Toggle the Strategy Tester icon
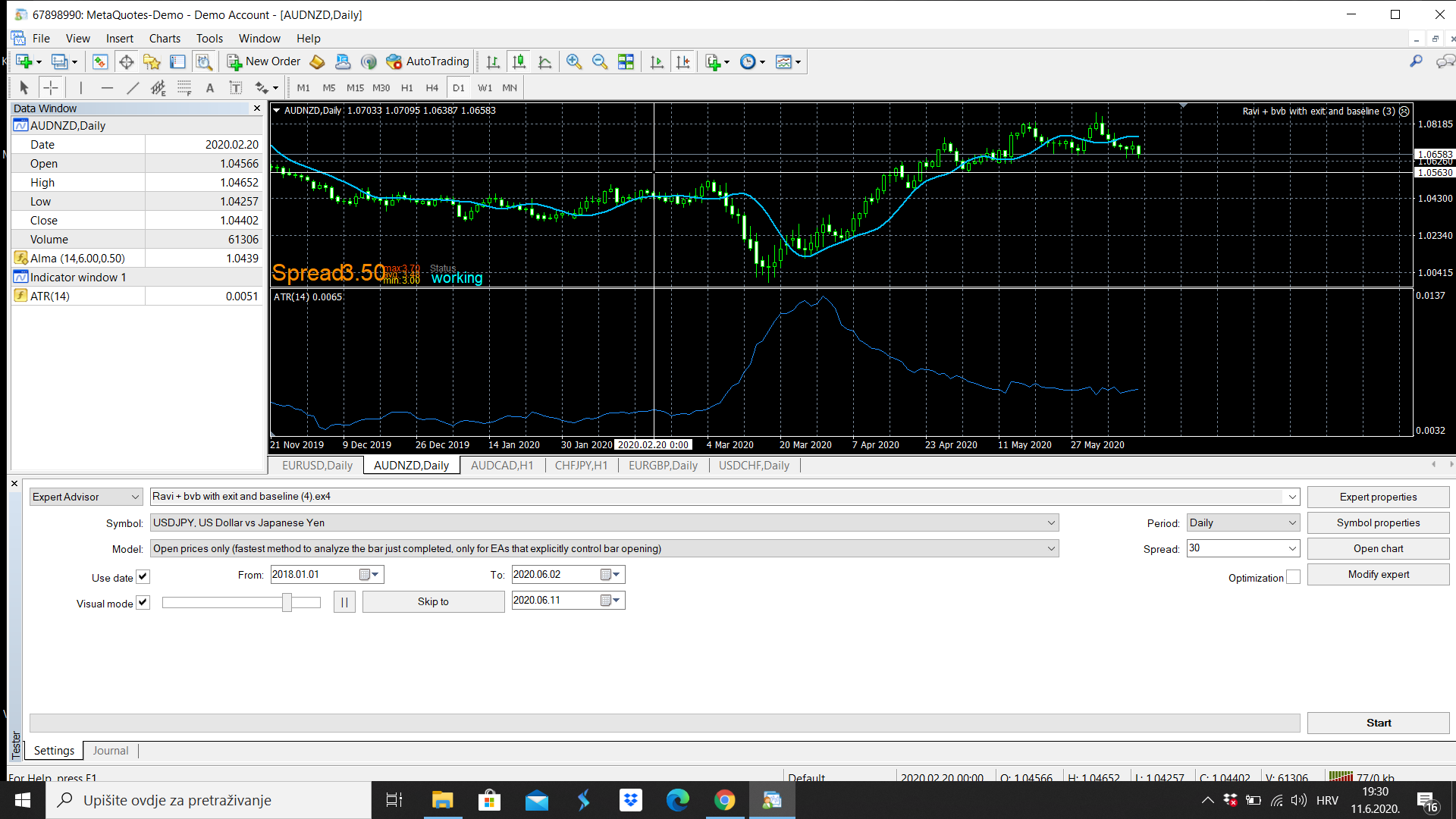 click(x=203, y=62)
